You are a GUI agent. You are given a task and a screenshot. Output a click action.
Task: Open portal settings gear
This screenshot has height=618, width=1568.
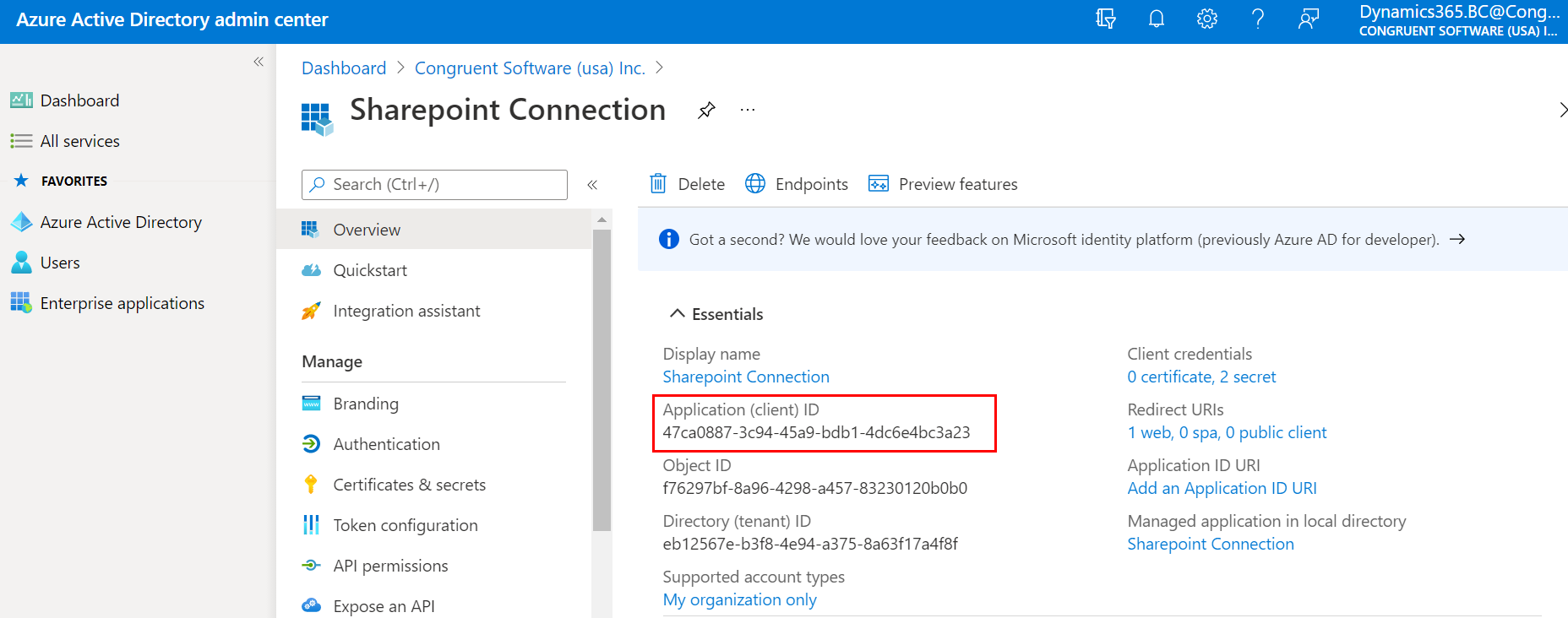[x=1207, y=19]
